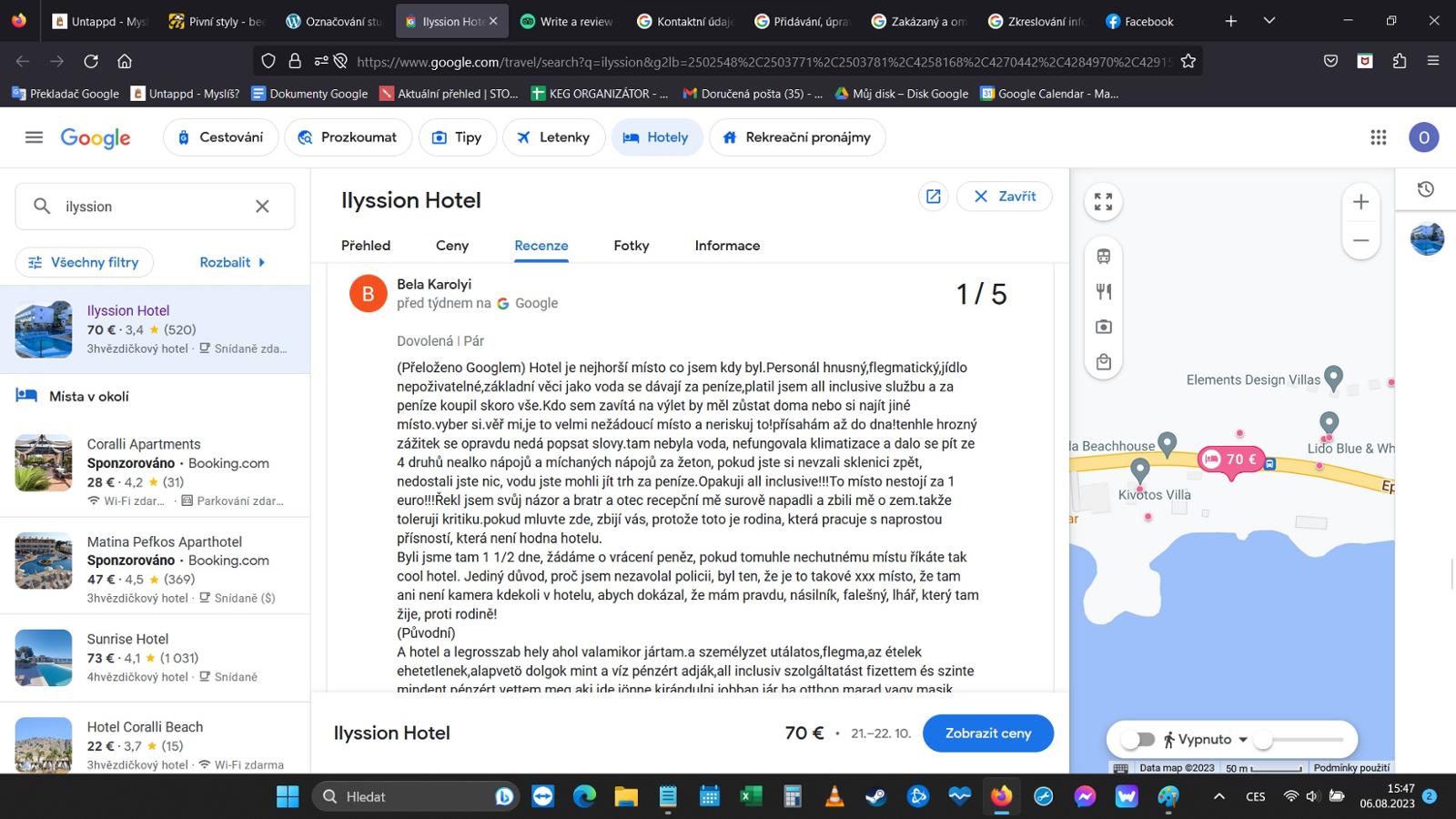Zoom out on the map
The width and height of the screenshot is (1456, 819).
pos(1360,240)
